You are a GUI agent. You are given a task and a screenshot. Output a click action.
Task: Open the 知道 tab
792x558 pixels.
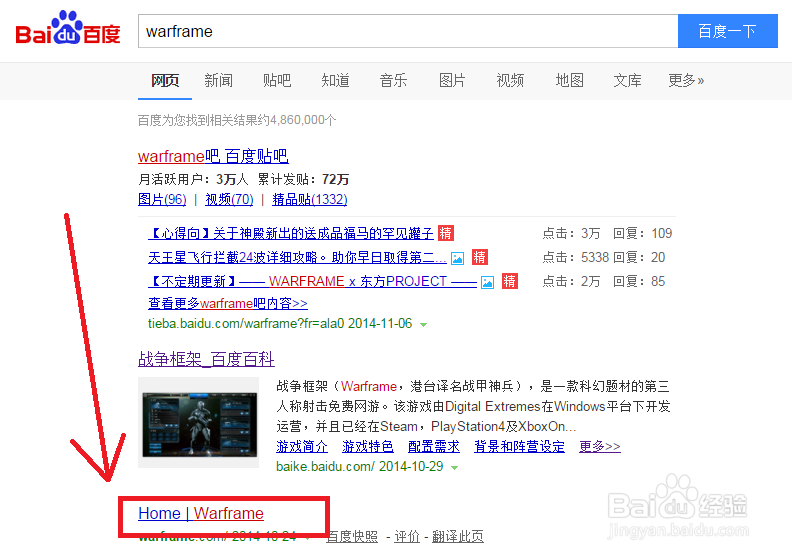pyautogui.click(x=335, y=80)
